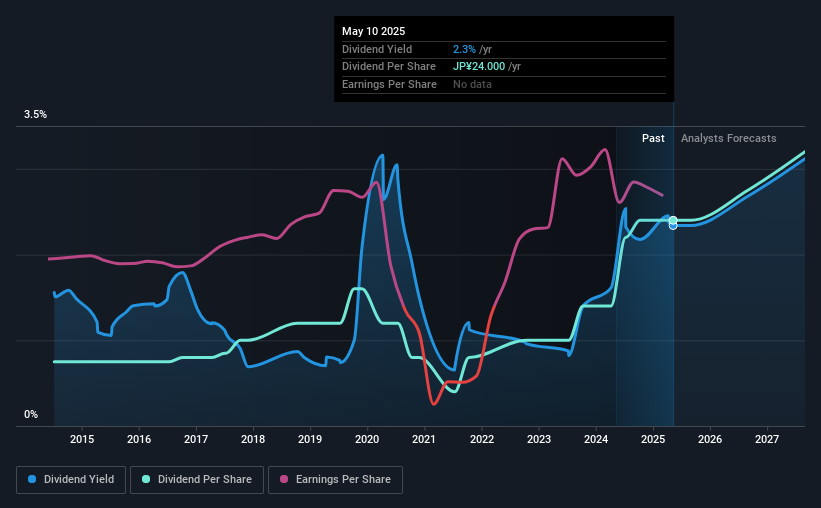Viewport: 821px width, 508px height.
Task: Click the 2019 x-axis label
Action: tap(310, 439)
